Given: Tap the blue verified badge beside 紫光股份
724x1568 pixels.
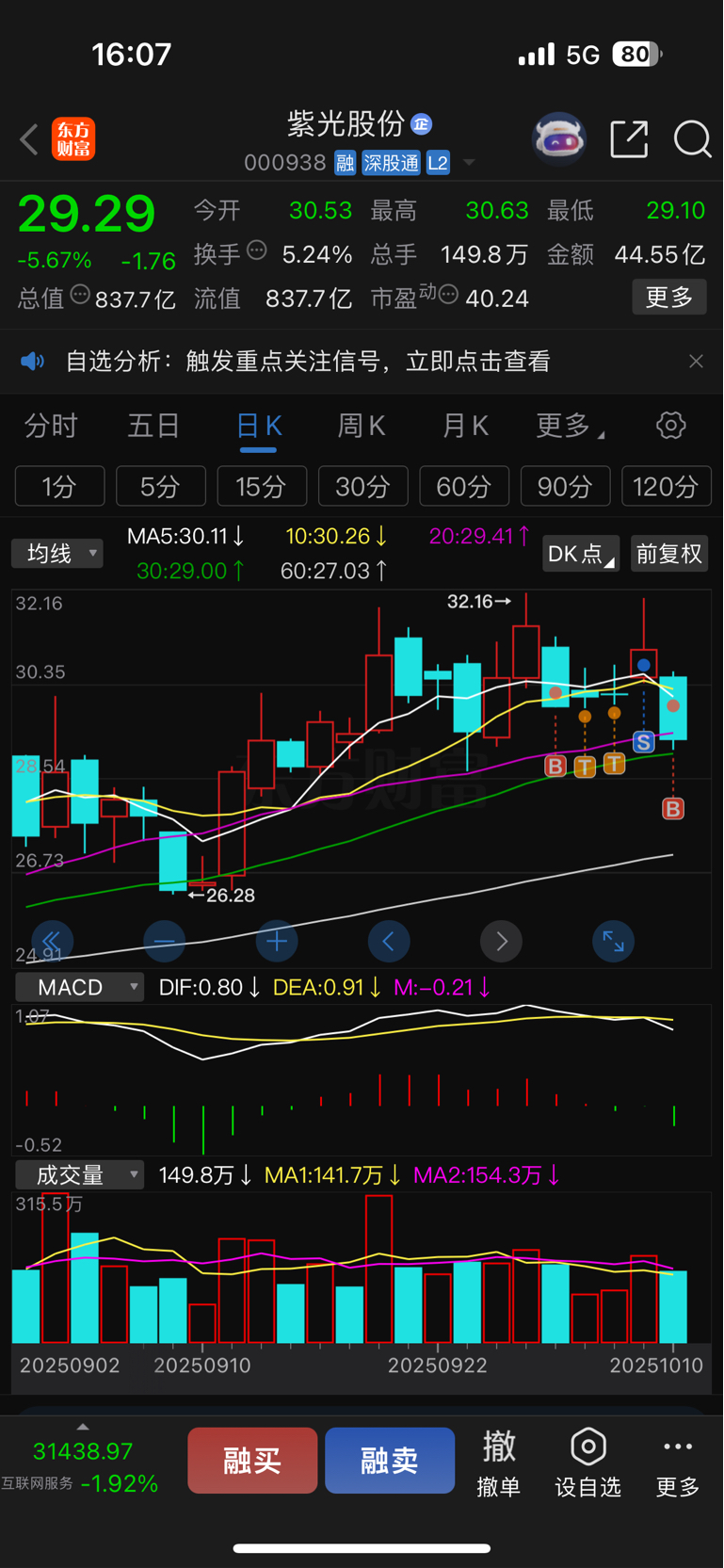Looking at the screenshot, I should click(x=422, y=124).
